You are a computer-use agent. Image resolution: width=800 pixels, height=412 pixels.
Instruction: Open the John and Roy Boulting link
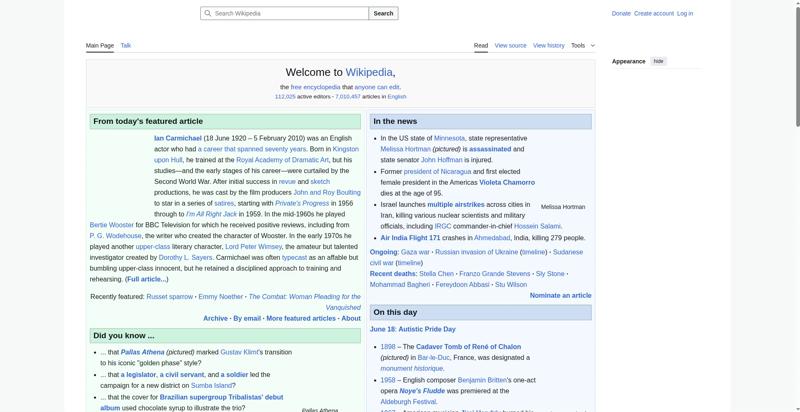pyautogui.click(x=327, y=193)
